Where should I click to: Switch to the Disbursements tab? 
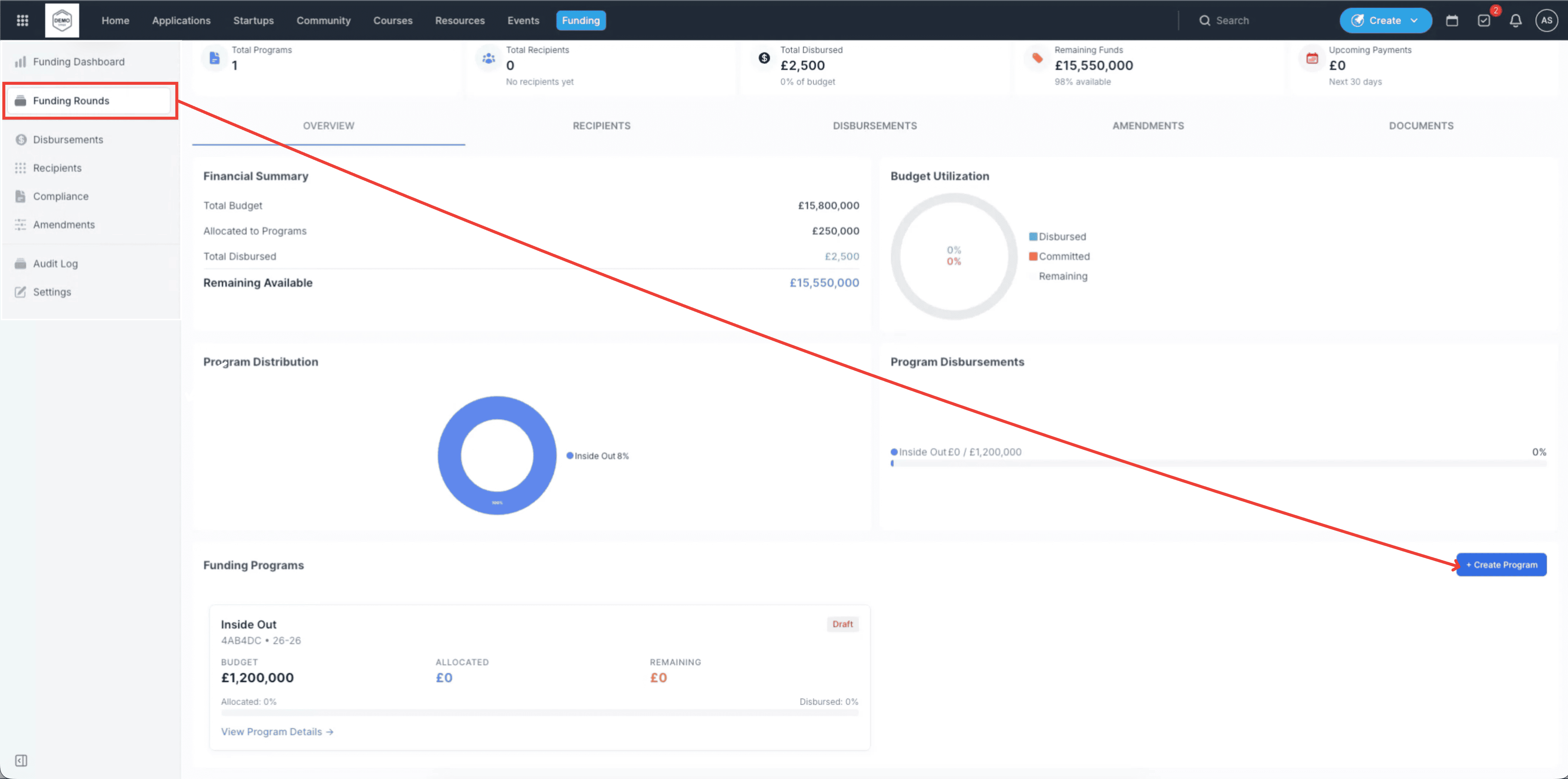click(x=874, y=126)
